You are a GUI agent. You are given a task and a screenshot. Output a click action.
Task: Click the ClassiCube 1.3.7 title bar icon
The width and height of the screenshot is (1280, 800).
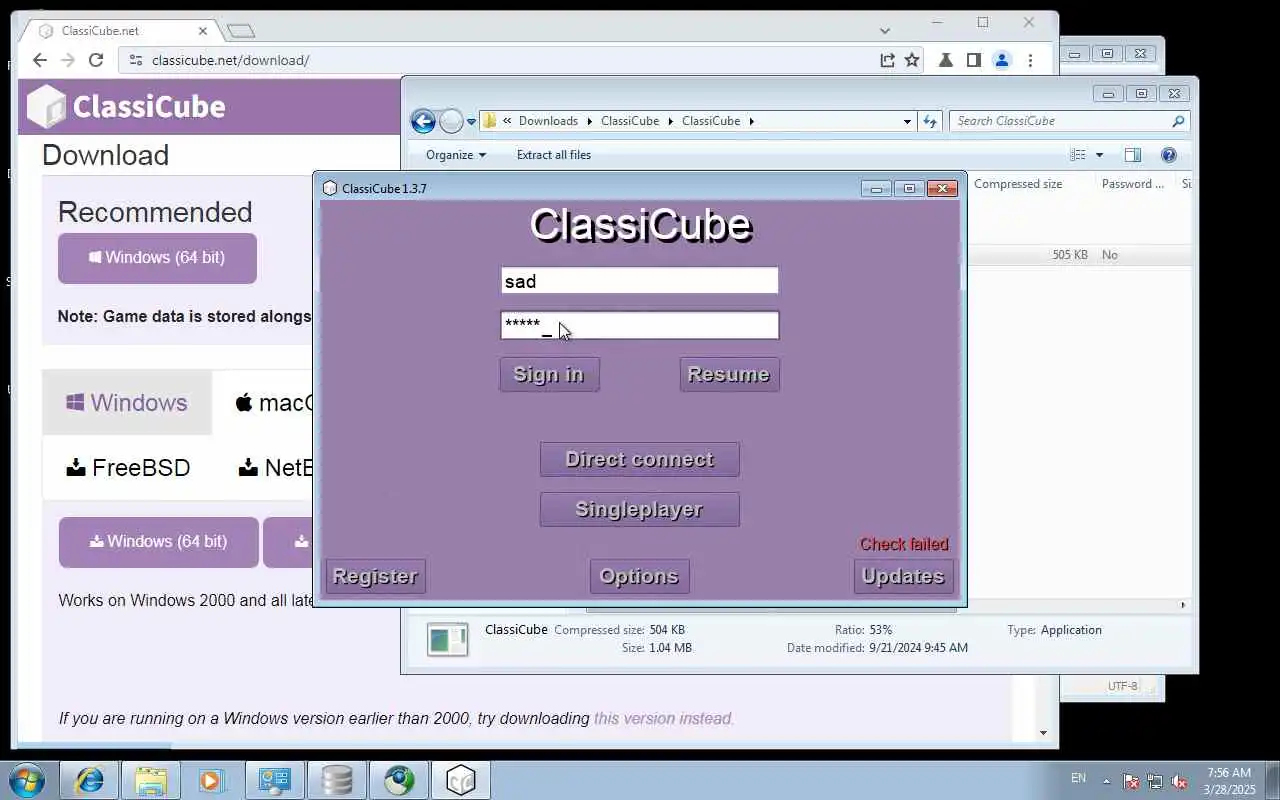point(330,188)
